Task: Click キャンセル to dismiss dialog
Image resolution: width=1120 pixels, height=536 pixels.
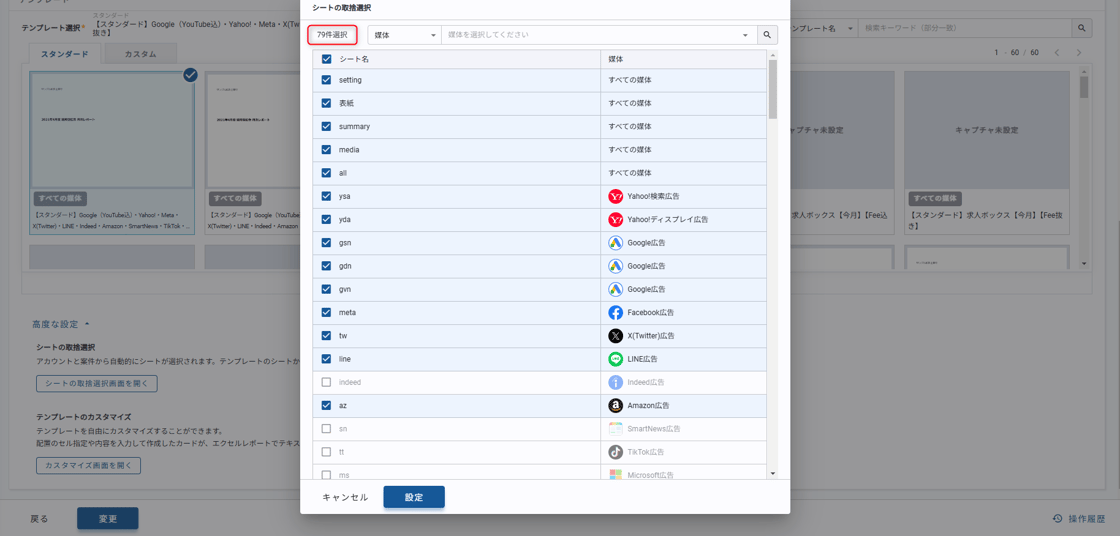Action: coord(345,497)
